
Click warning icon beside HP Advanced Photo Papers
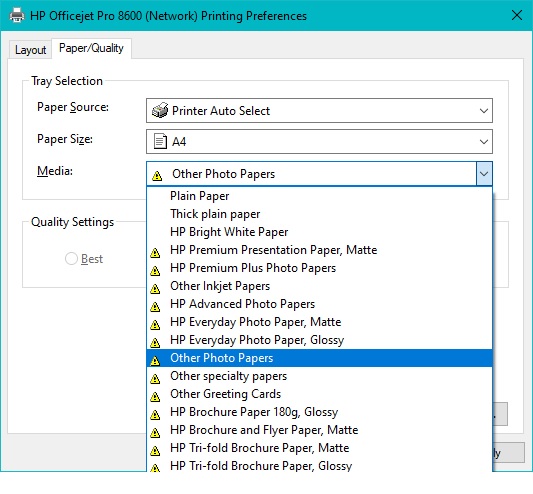click(x=155, y=307)
